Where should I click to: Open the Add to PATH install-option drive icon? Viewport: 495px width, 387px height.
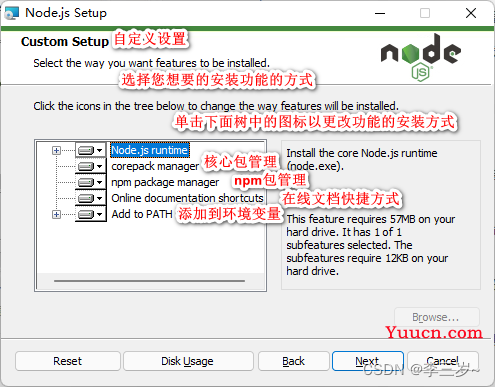[90, 214]
